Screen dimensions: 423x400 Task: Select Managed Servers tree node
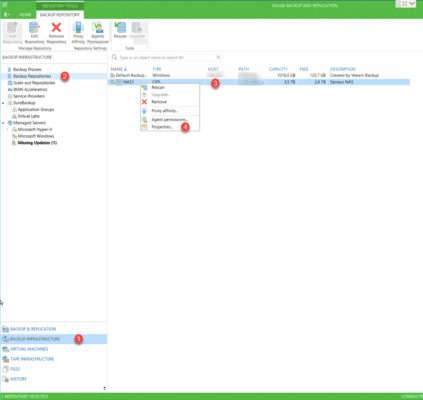29,123
